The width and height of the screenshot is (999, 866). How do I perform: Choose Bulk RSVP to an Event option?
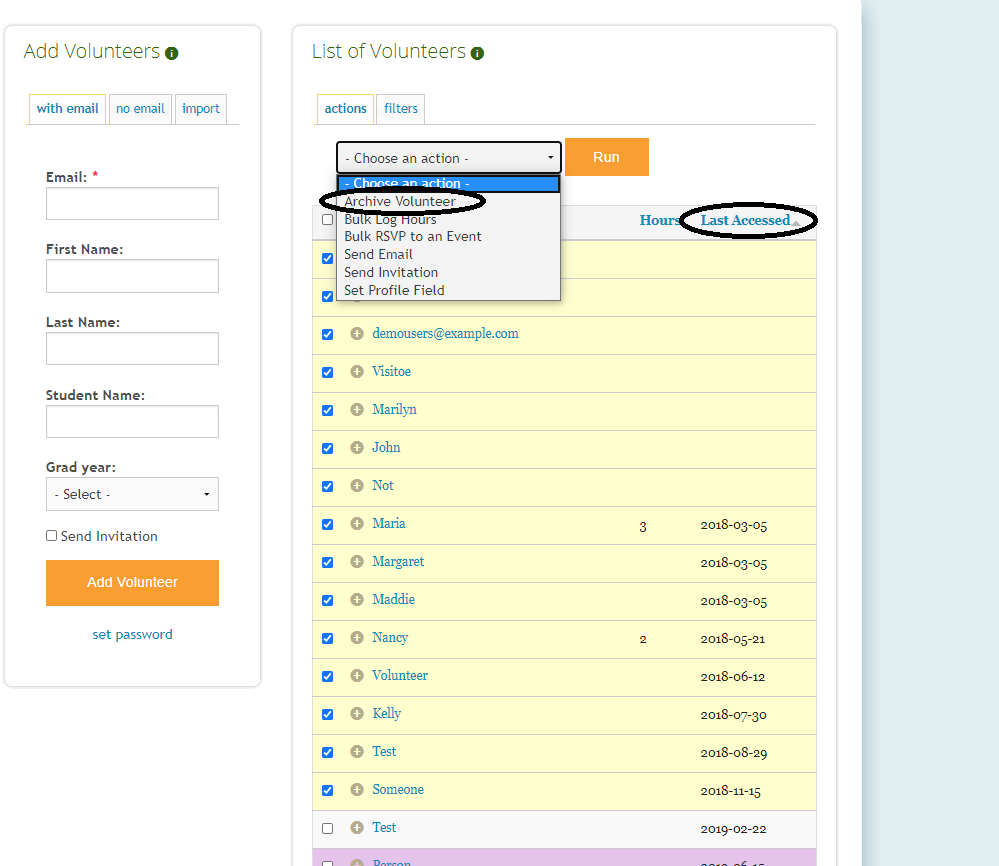click(449, 236)
